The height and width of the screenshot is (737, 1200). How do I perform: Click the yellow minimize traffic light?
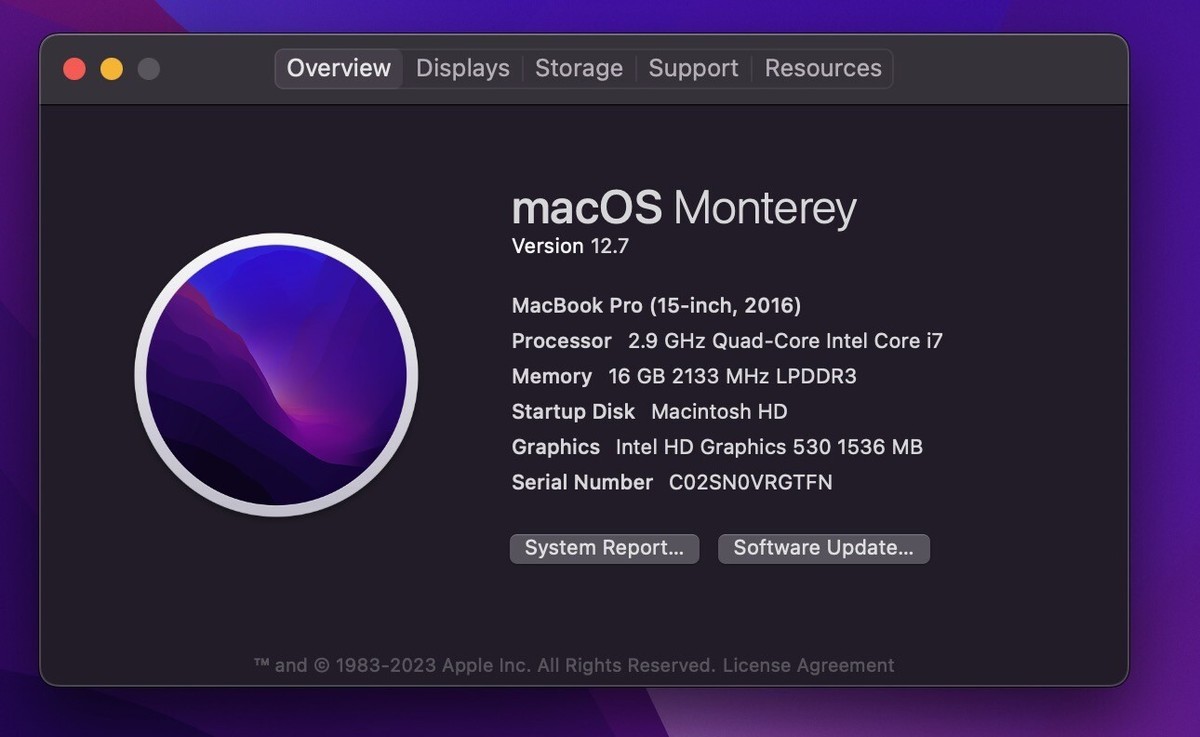(x=111, y=68)
